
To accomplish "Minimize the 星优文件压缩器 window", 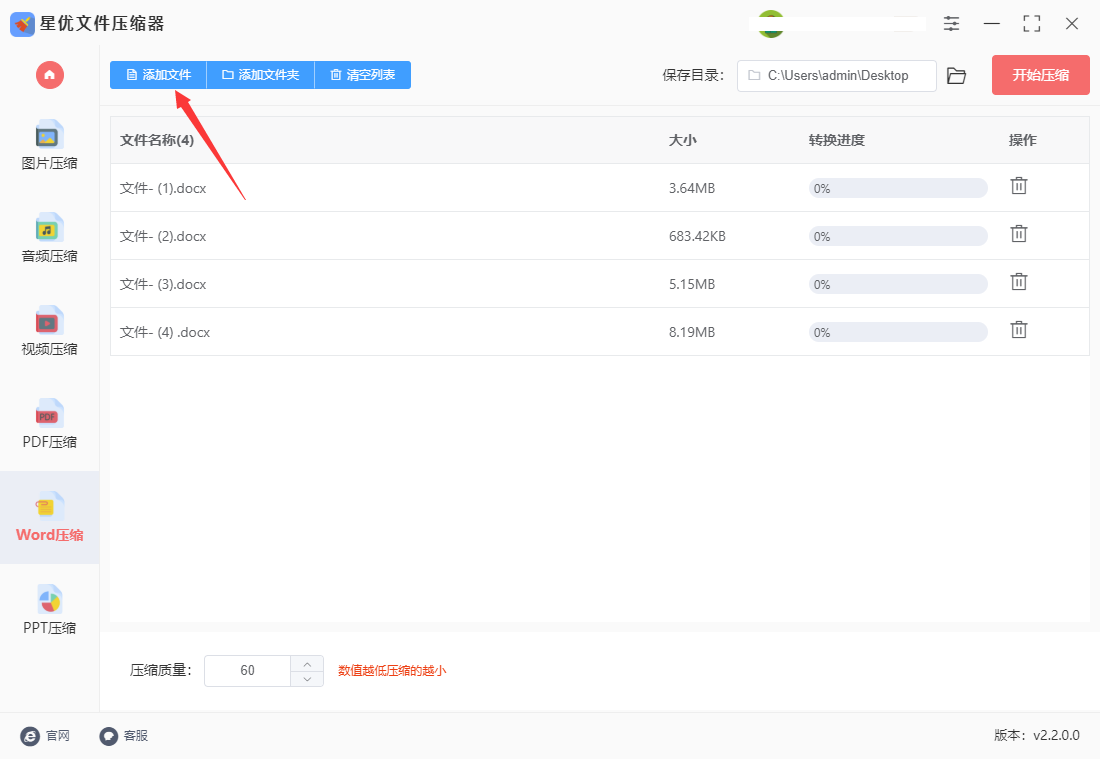I will [991, 23].
